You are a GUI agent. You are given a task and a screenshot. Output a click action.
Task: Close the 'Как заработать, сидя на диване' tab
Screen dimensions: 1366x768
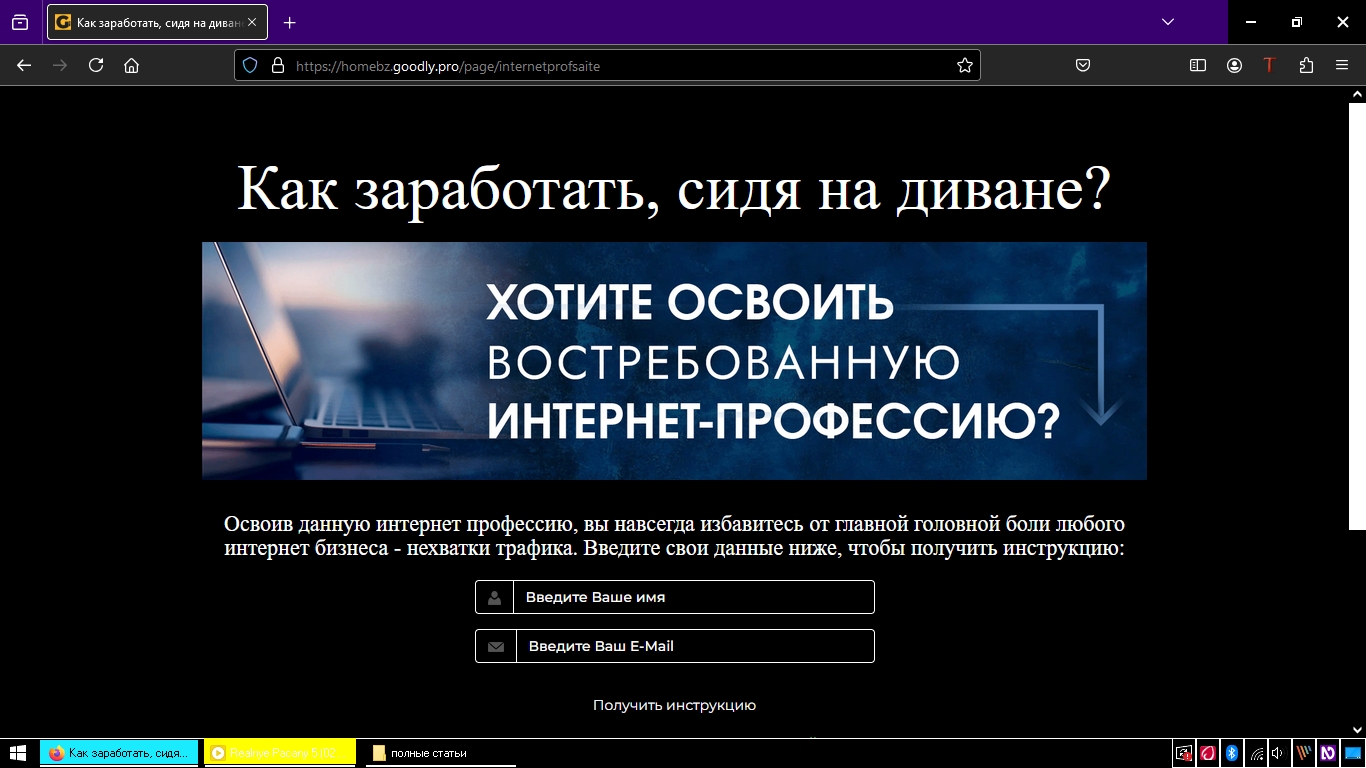coord(252,22)
